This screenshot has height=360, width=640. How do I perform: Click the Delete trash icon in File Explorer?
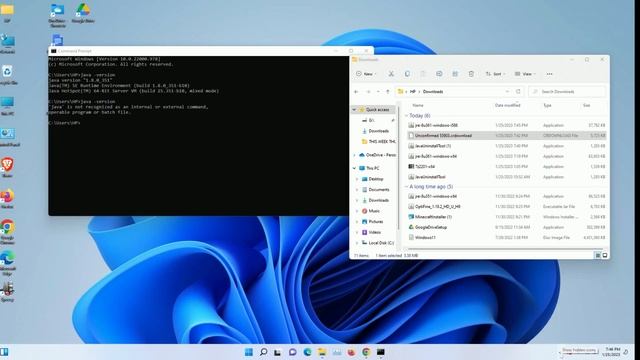[471, 74]
